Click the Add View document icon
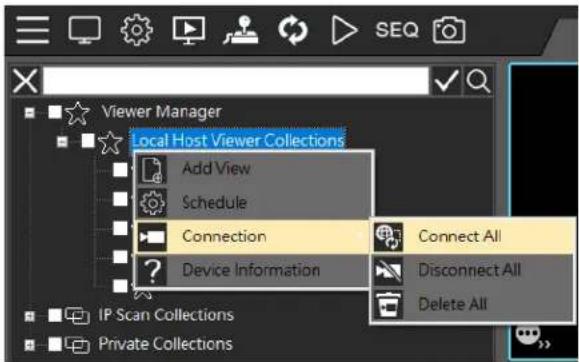This screenshot has width=579, height=362. point(153,170)
